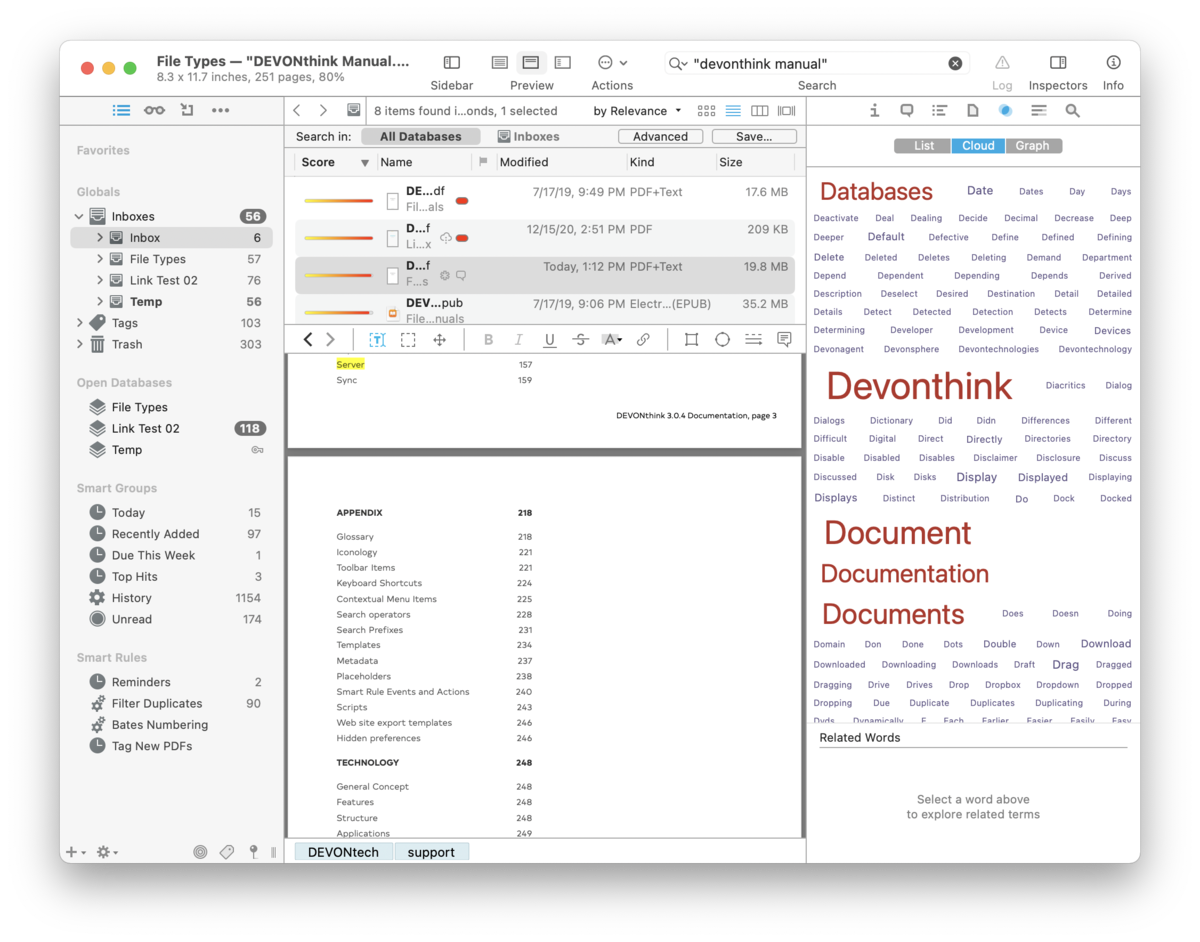Open the search magnifier options dropdown

(678, 64)
